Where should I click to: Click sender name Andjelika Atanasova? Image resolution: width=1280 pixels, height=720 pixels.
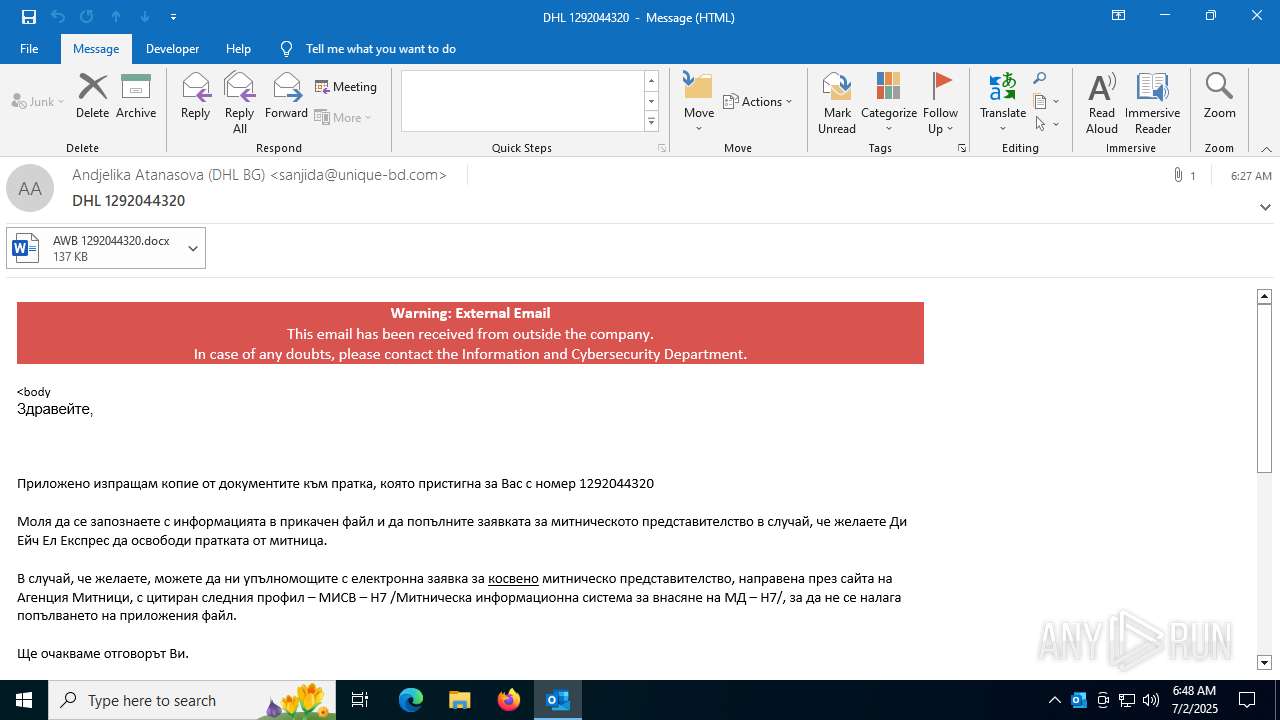pos(259,175)
